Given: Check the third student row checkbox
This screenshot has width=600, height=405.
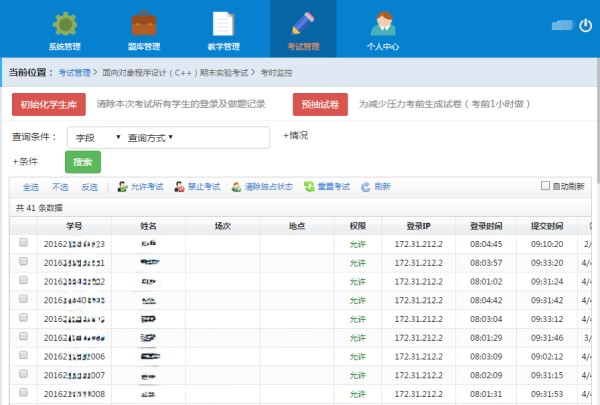Looking at the screenshot, I should 23,281.
